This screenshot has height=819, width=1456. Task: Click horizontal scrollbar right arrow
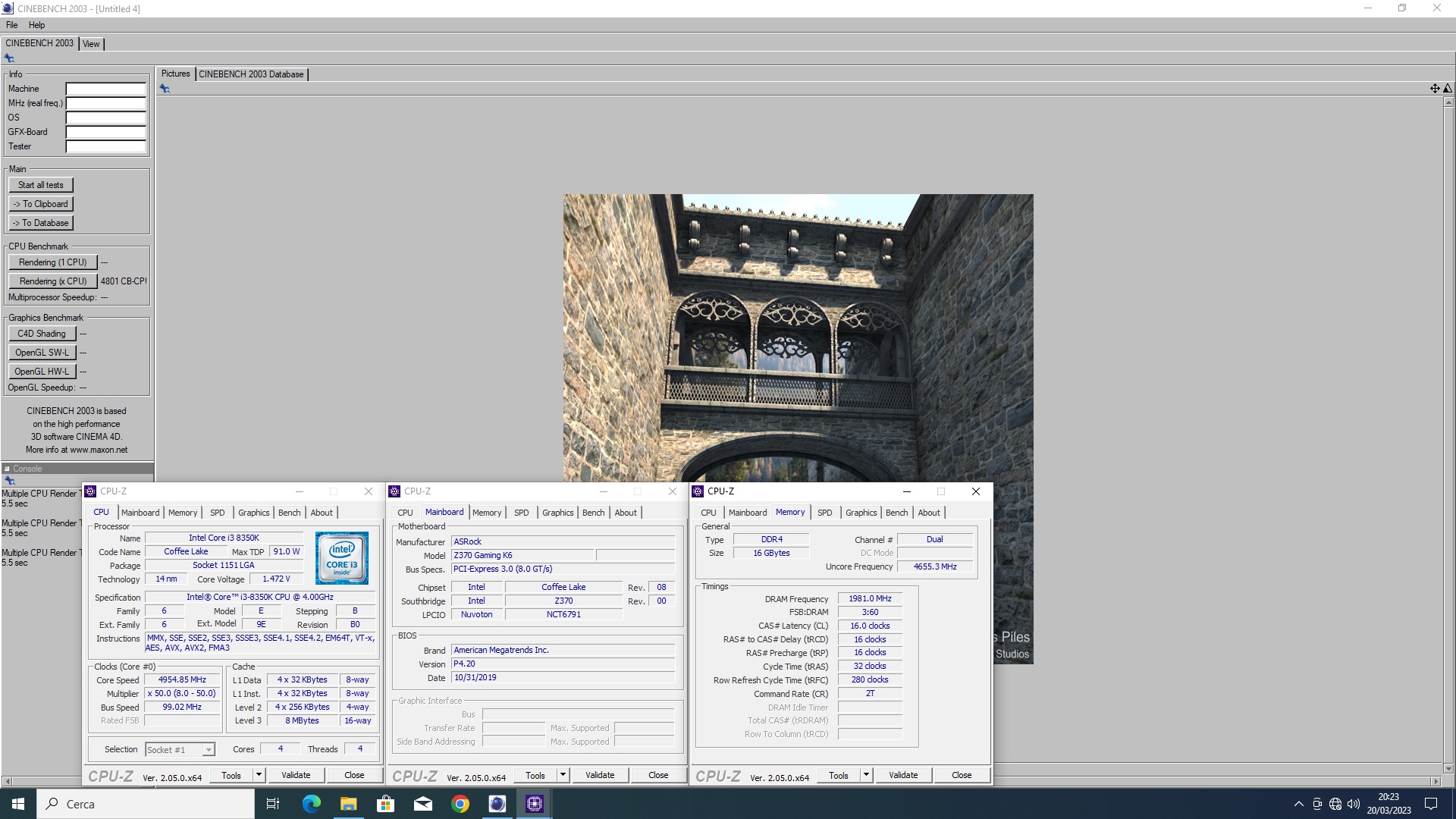click(x=1435, y=781)
